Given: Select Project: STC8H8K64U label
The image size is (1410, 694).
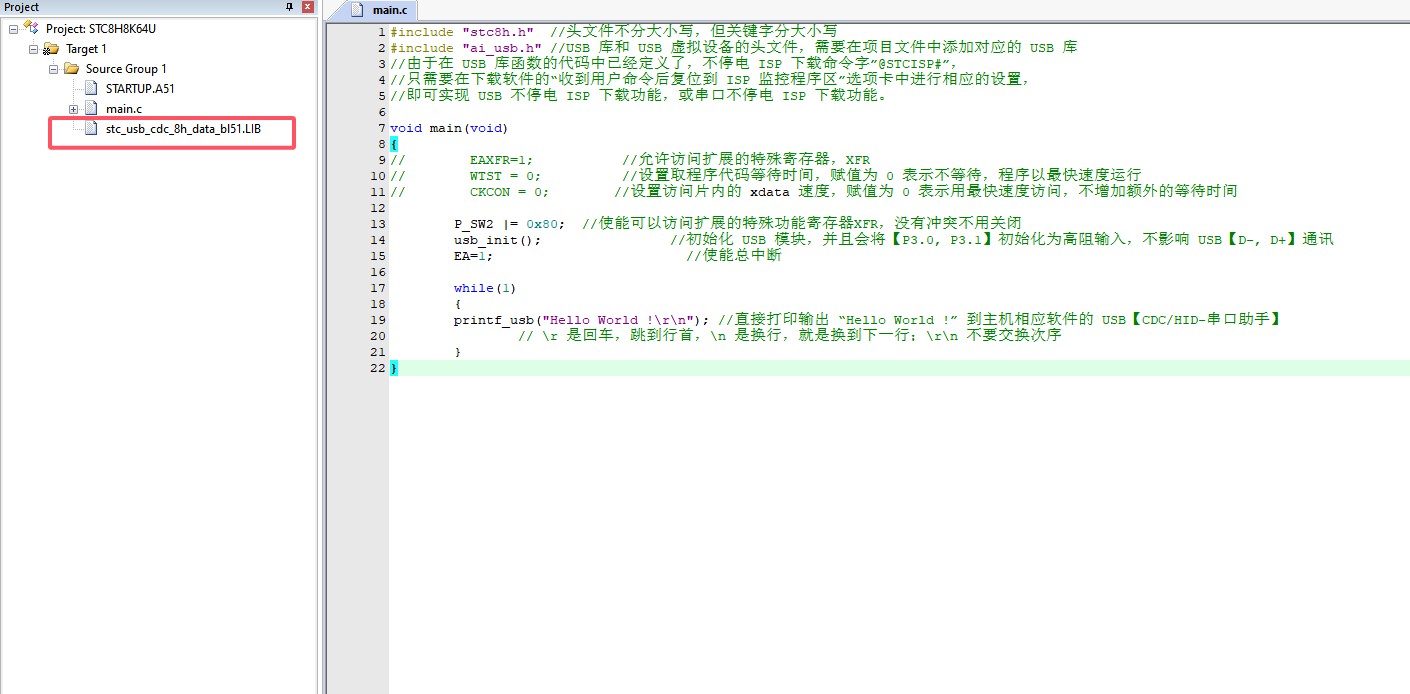Looking at the screenshot, I should 101,29.
